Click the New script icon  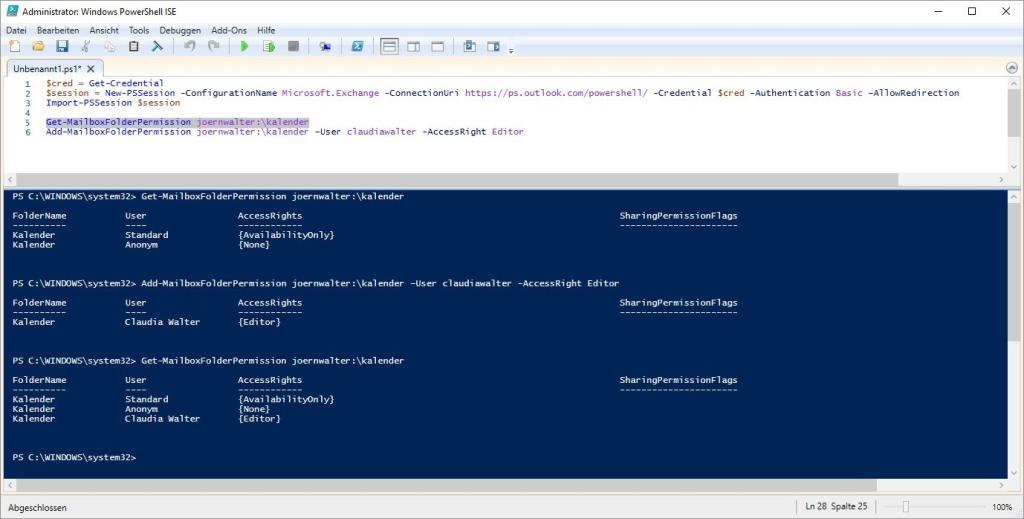pyautogui.click(x=14, y=46)
